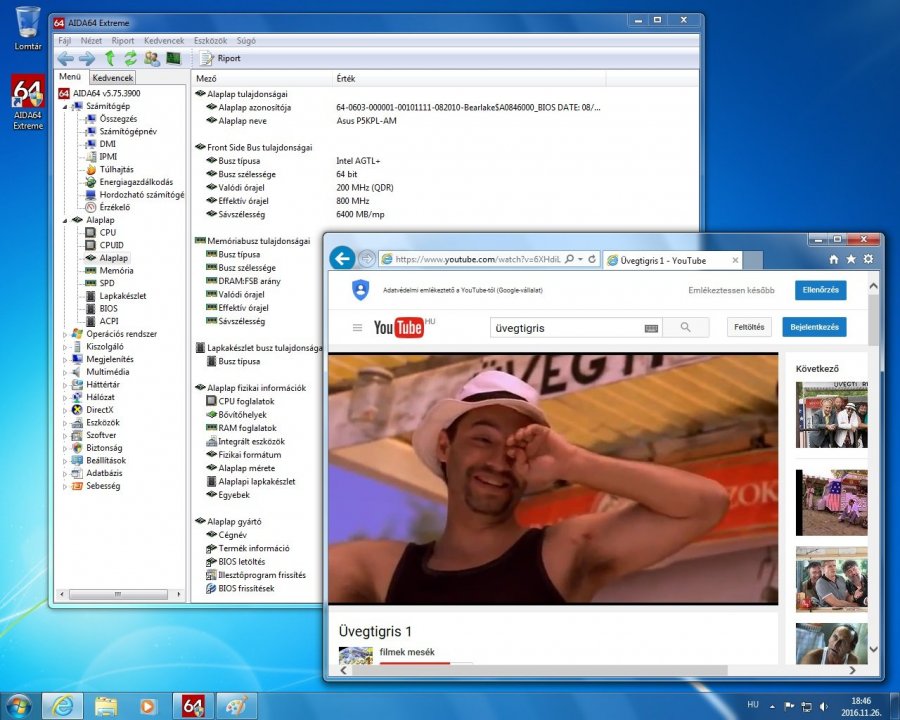Click the YouTube URL address bar
Screen dimensions: 900x720
(476, 260)
